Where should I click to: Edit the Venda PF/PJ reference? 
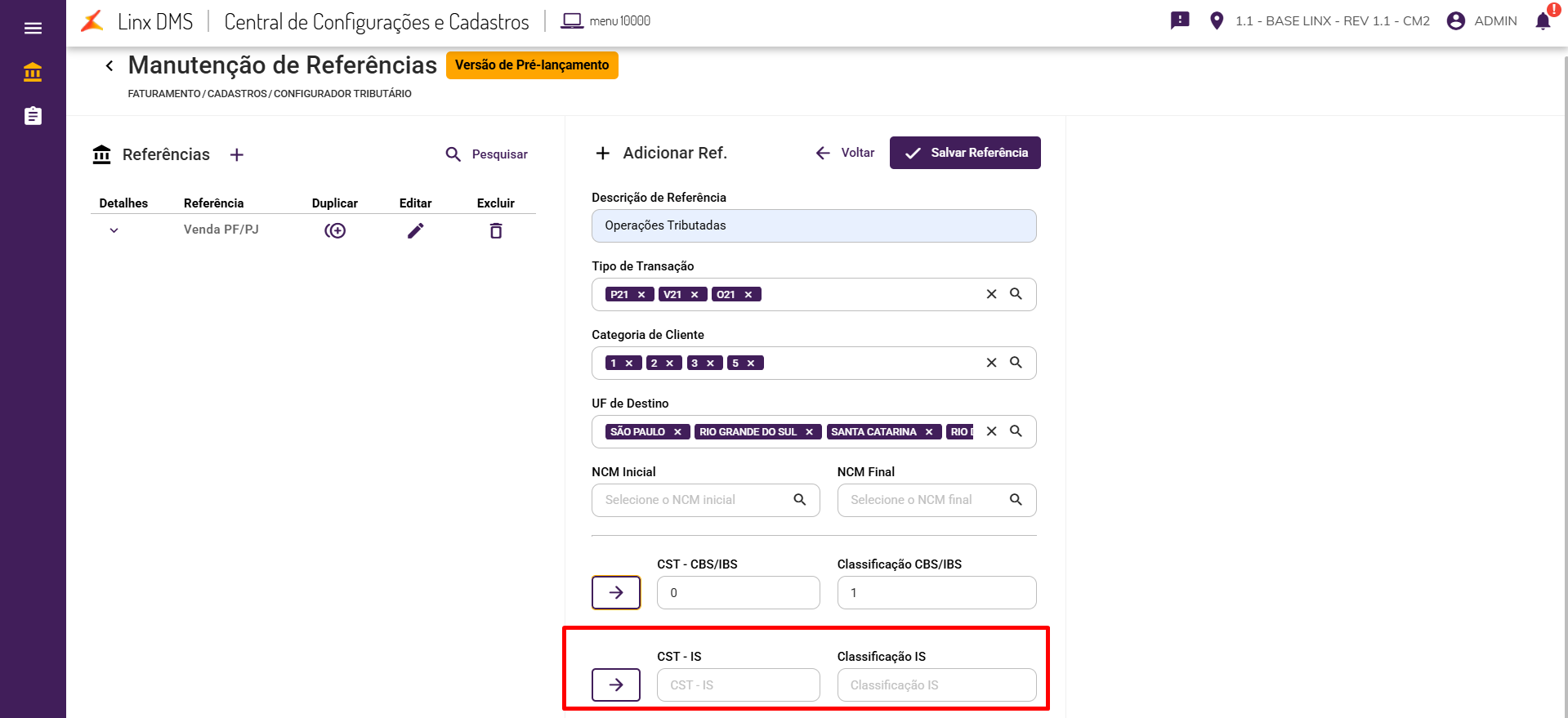click(x=416, y=231)
